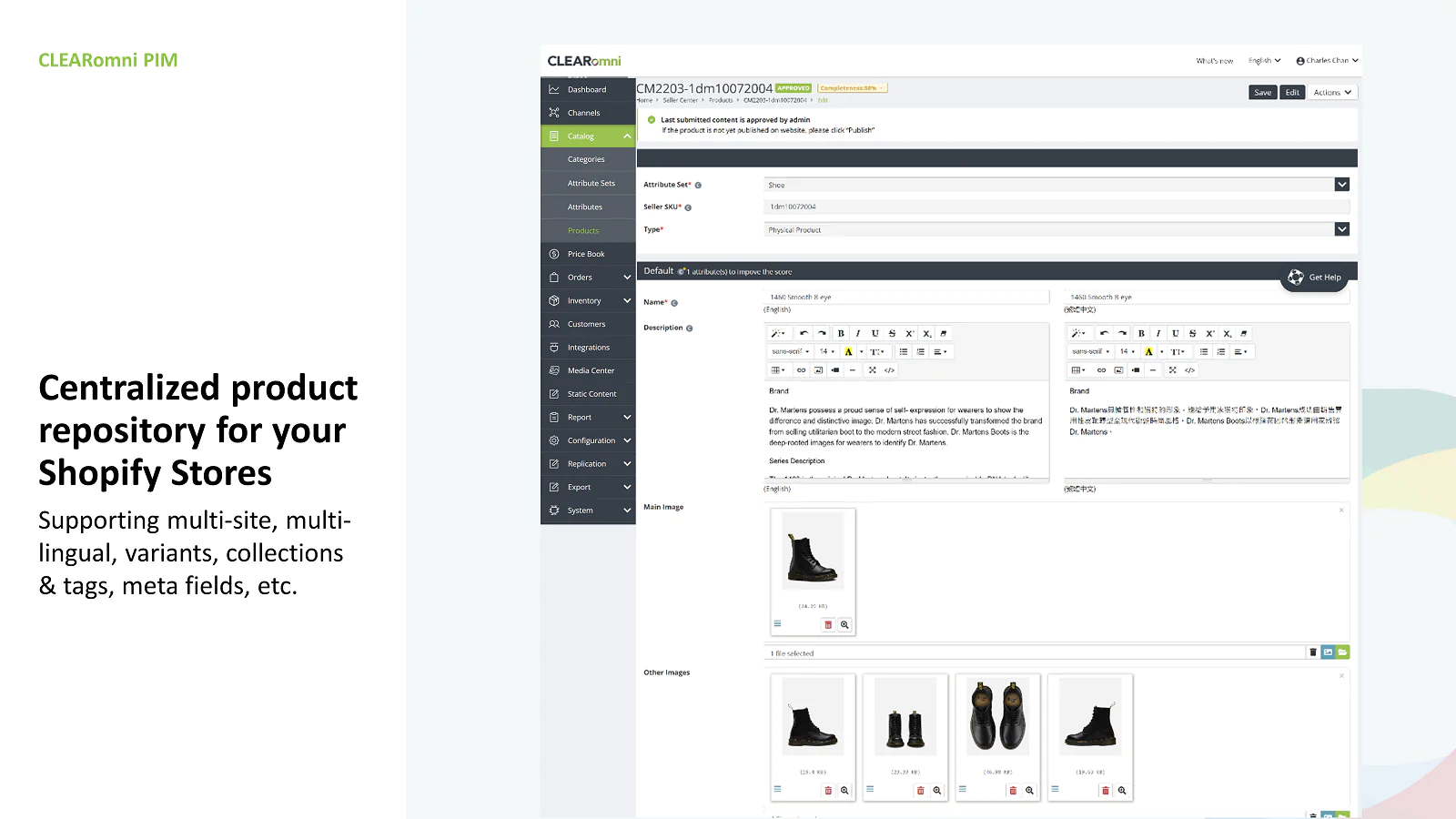Delete the main image with trash icon
This screenshot has width=1456, height=819.
coord(828,625)
